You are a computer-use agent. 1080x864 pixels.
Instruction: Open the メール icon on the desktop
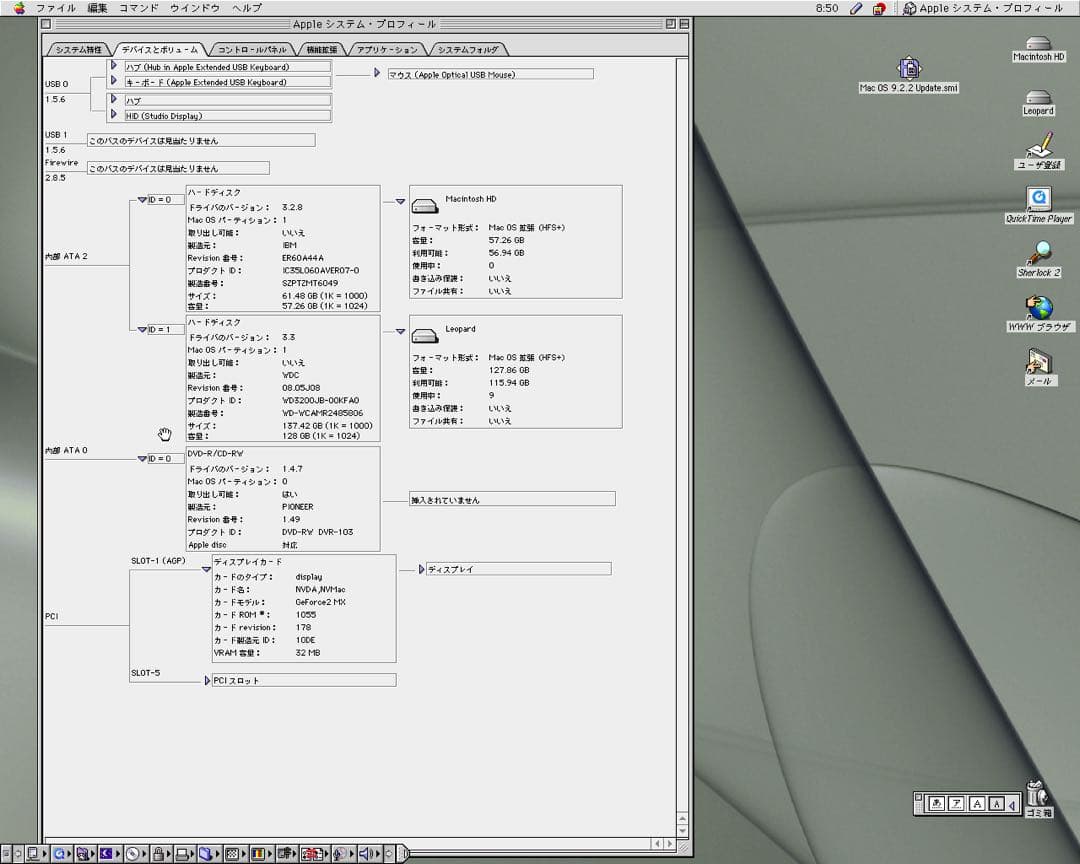tap(1038, 360)
